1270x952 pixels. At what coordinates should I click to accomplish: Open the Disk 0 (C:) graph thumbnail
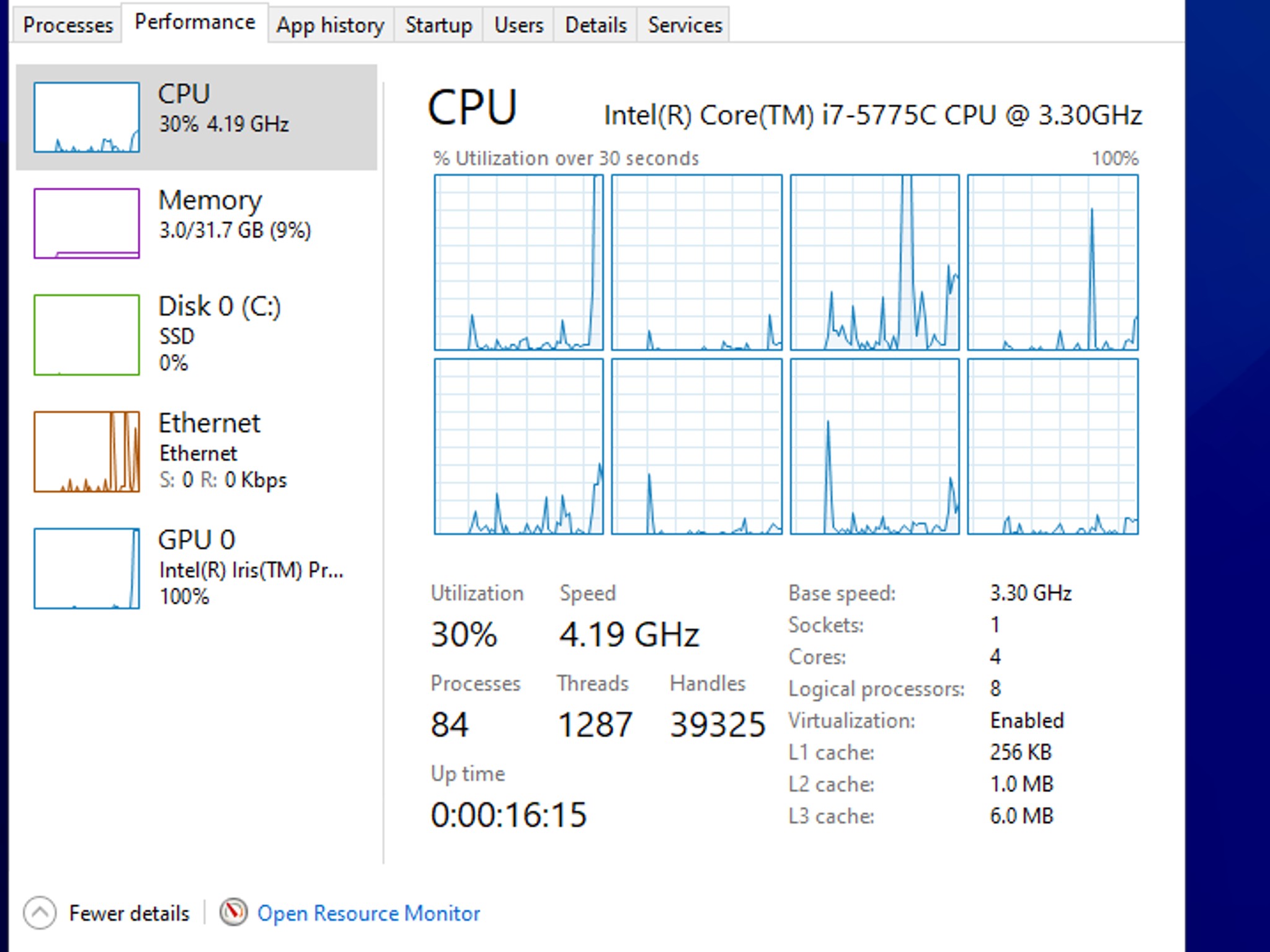point(87,335)
